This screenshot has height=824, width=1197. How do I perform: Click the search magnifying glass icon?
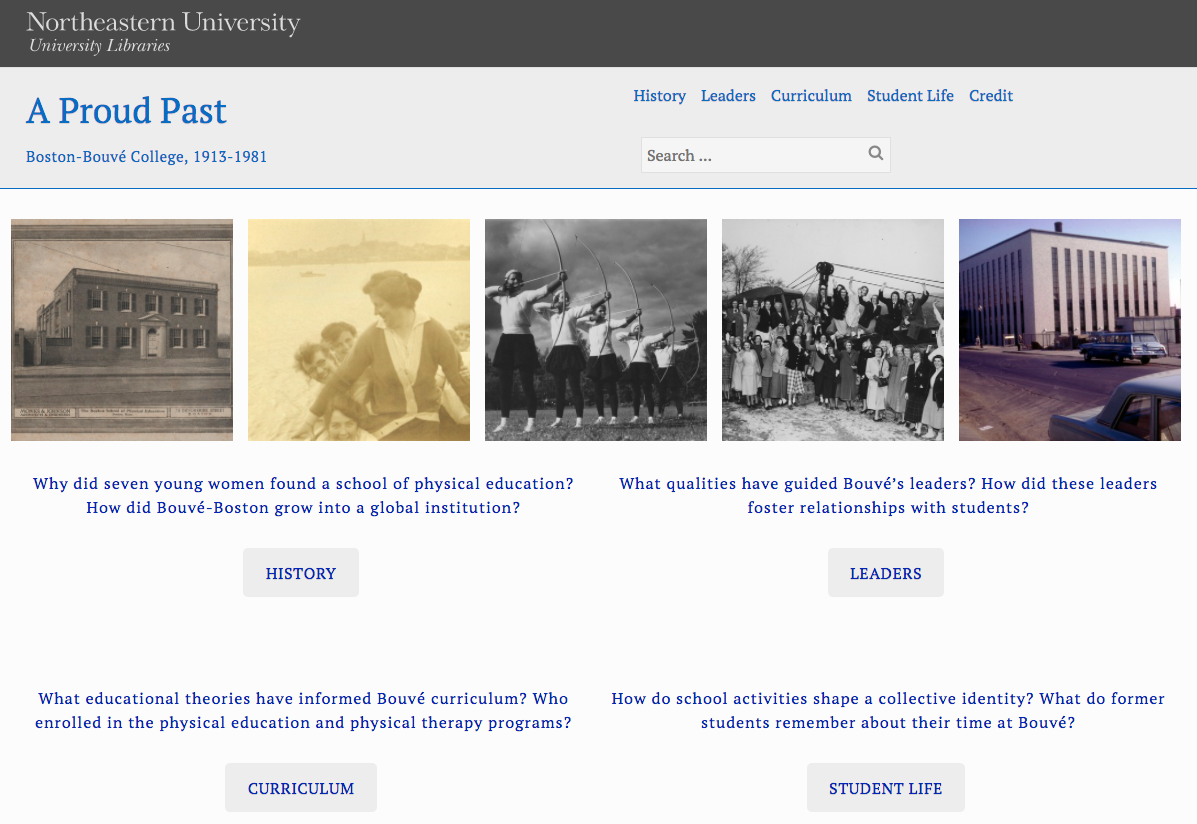[875, 154]
